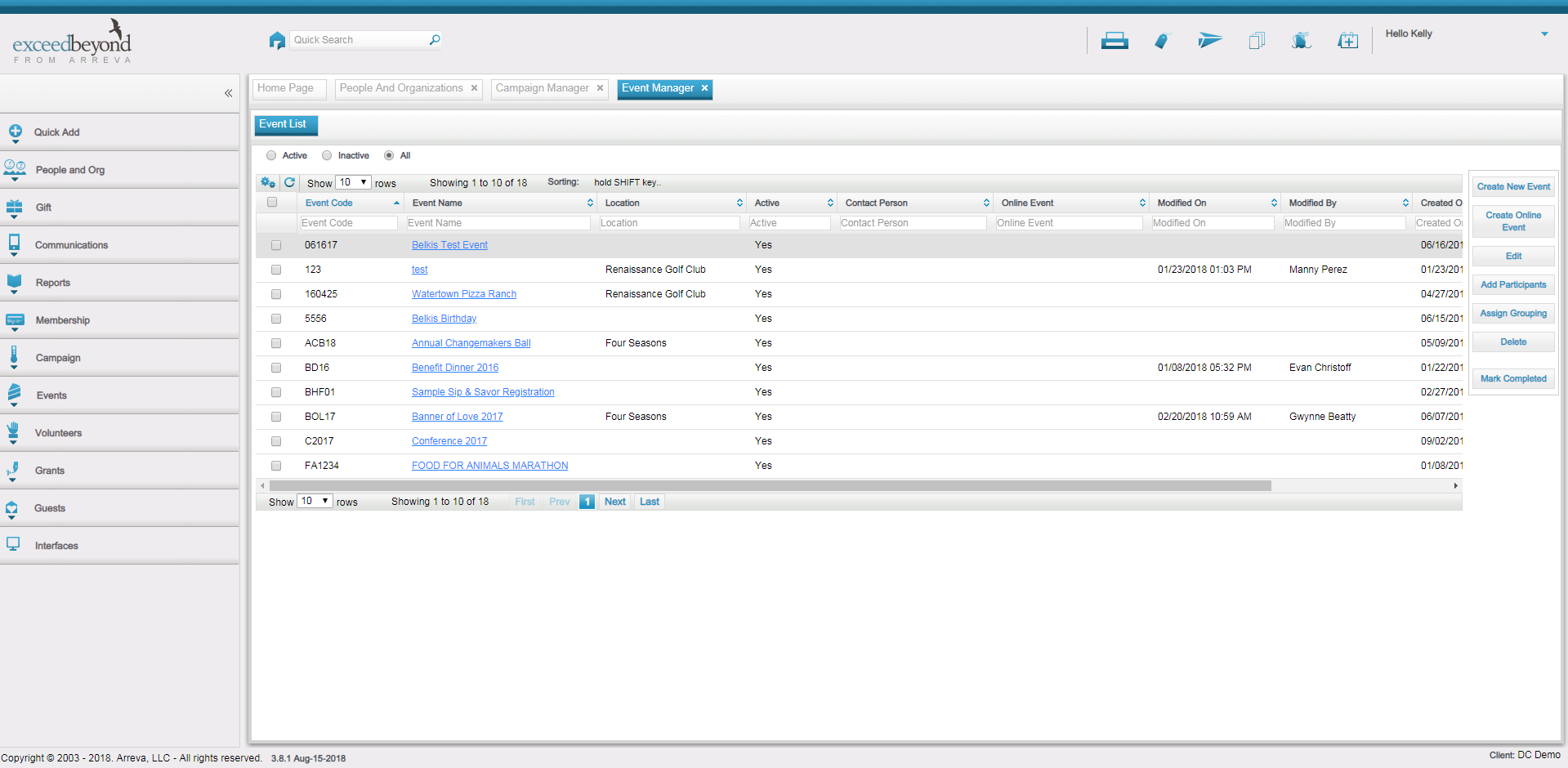1568x768 pixels.
Task: Open the Print tool in the top toolbar
Action: (1114, 39)
